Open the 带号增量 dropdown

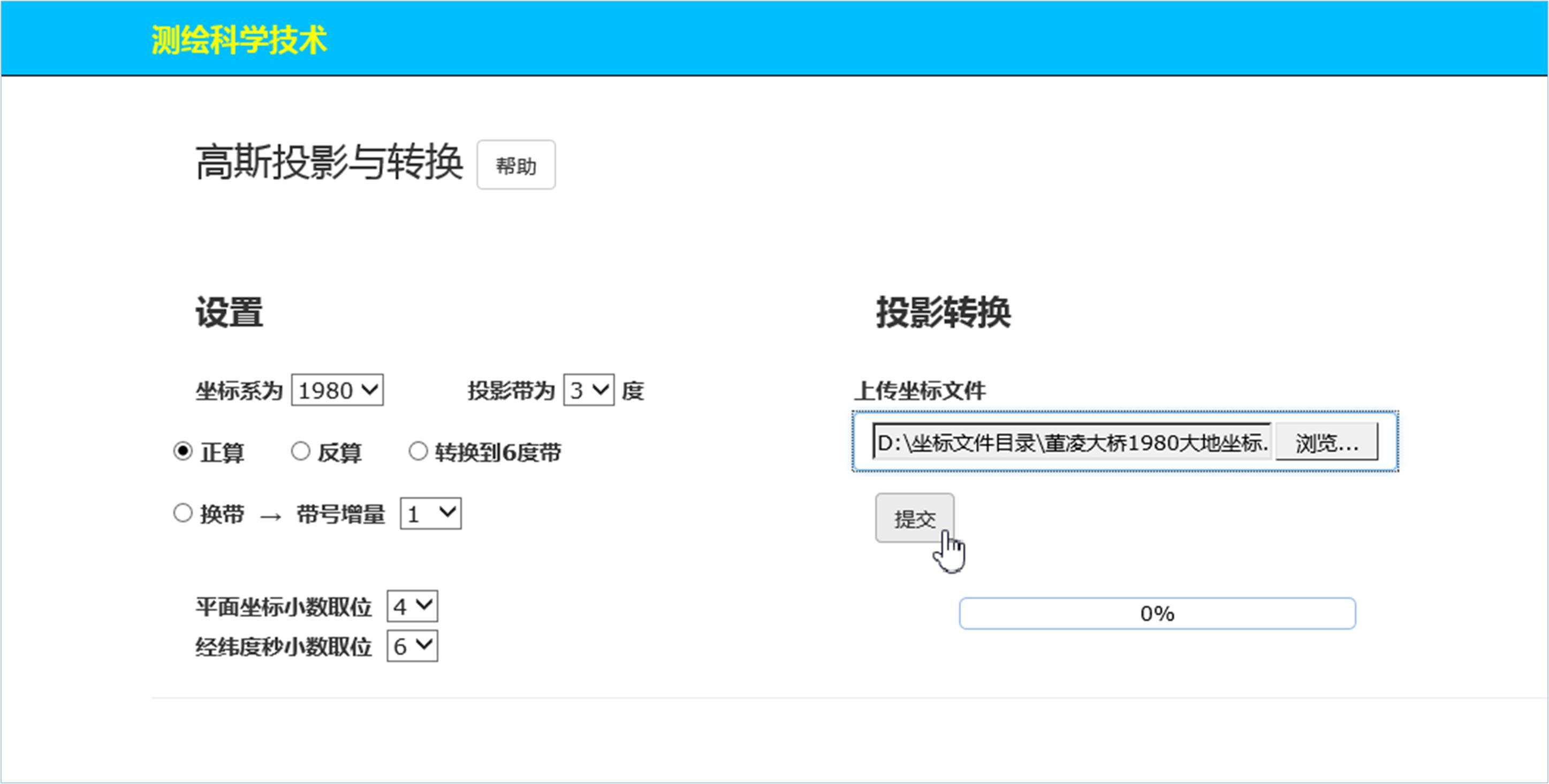(430, 513)
